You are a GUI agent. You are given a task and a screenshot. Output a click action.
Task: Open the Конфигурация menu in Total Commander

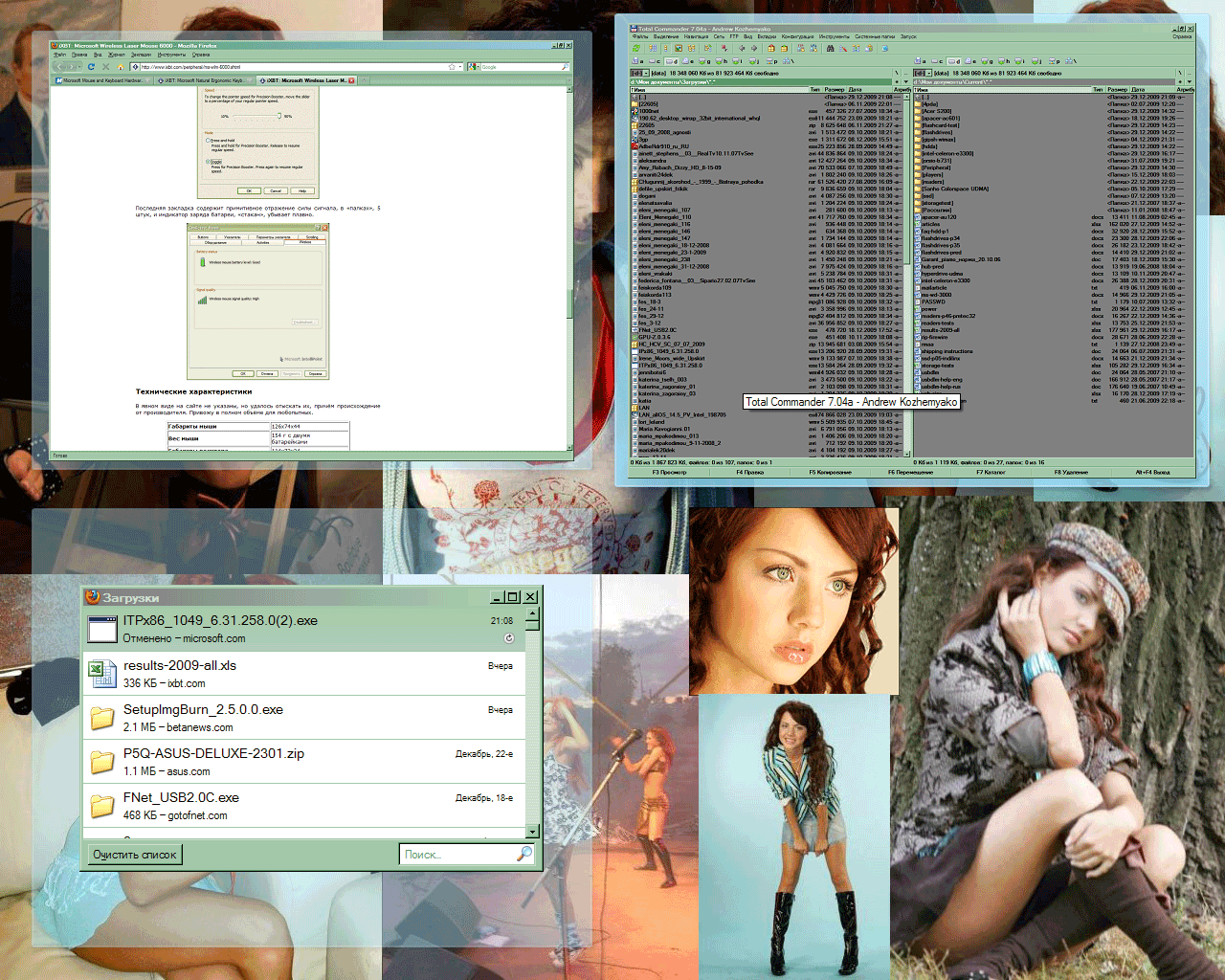click(x=797, y=36)
